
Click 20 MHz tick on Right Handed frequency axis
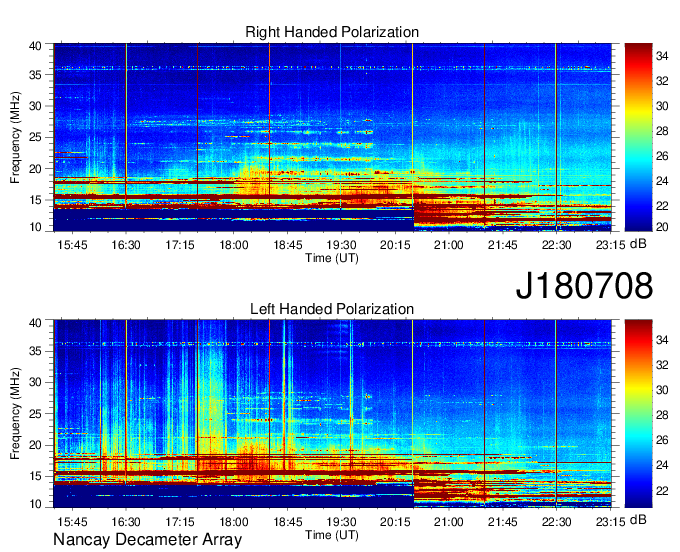tap(35, 169)
